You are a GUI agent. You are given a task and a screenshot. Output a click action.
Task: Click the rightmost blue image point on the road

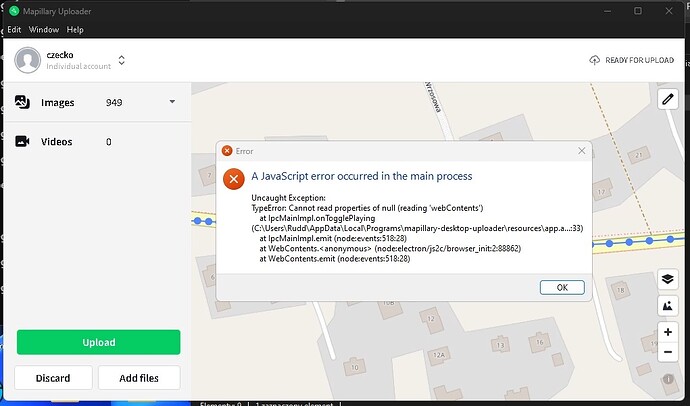tap(670, 239)
